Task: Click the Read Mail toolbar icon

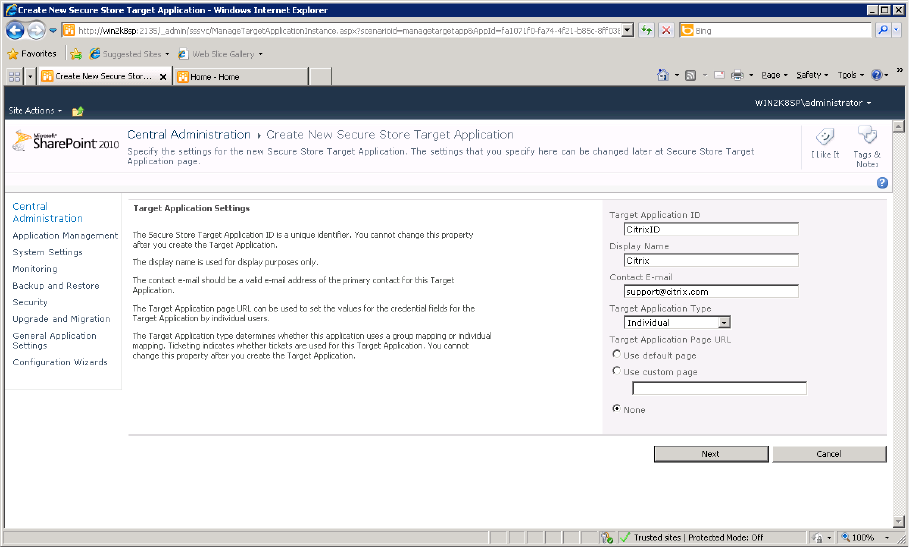Action: pyautogui.click(x=719, y=75)
